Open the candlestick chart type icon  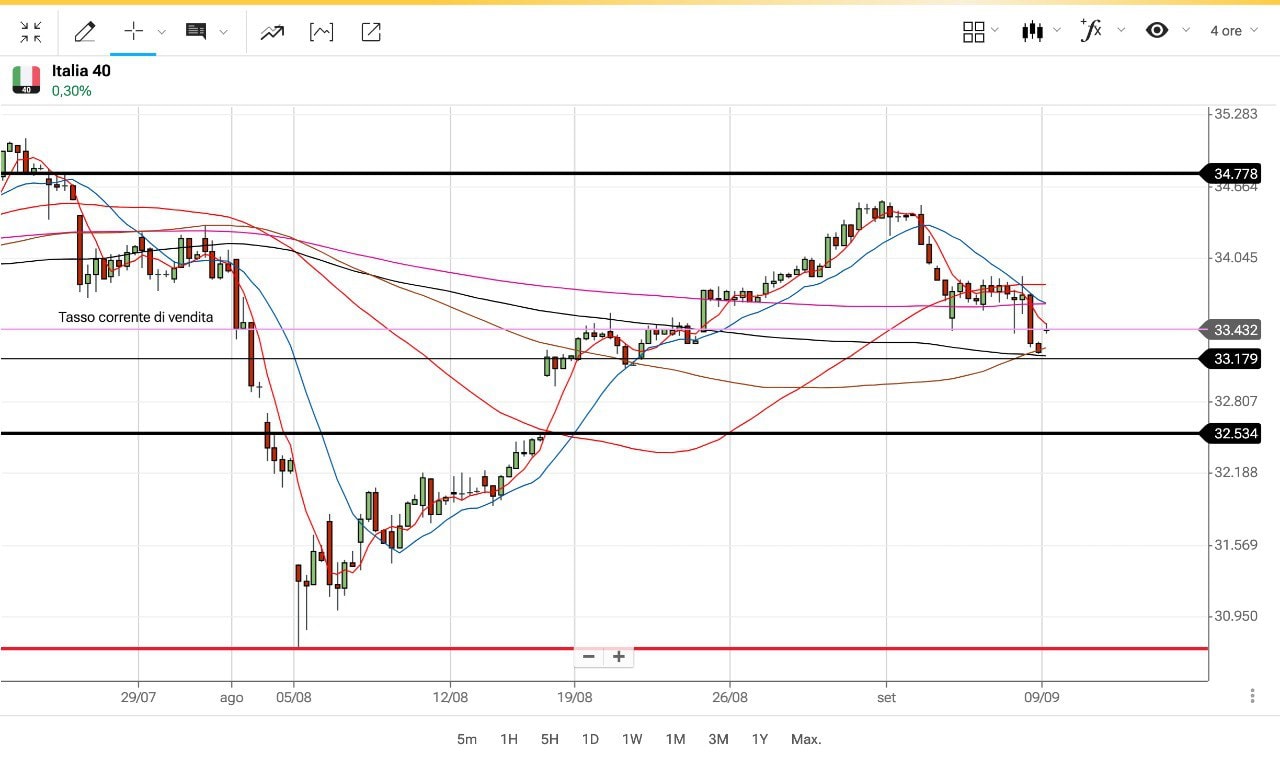coord(1033,31)
